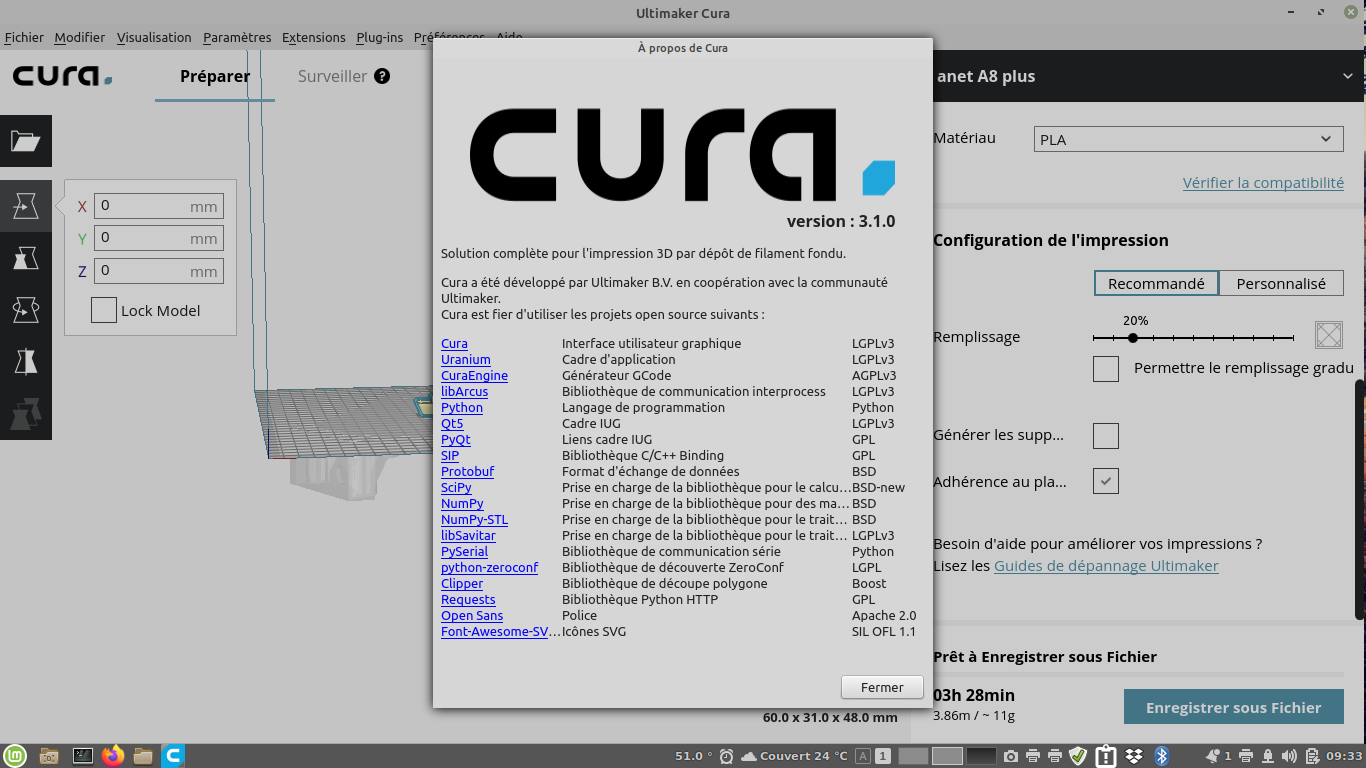
Task: Open the Extensions menu
Action: pos(314,37)
